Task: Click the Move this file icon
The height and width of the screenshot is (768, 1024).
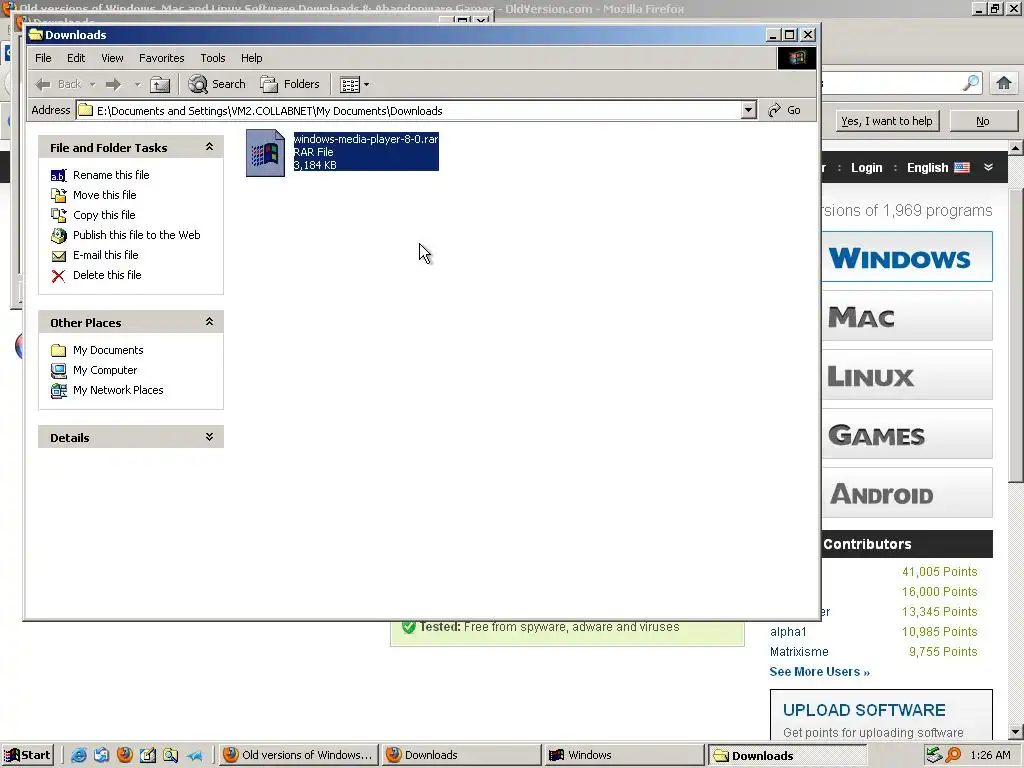Action: click(59, 195)
